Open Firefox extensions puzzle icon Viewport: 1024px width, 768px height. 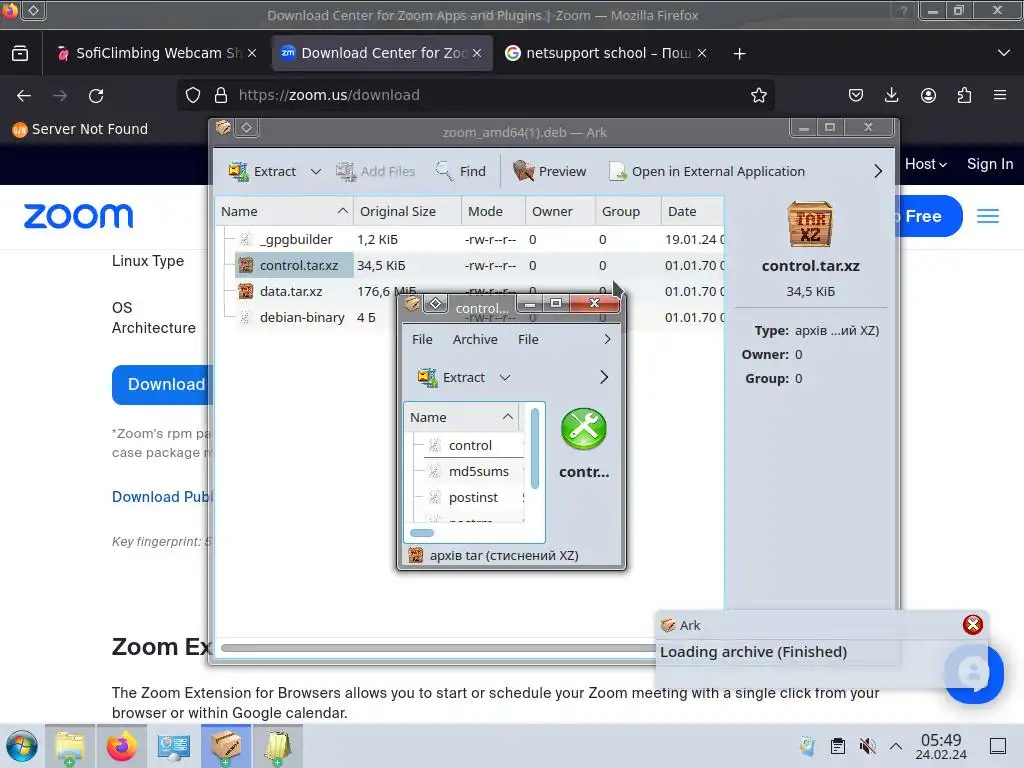point(964,95)
